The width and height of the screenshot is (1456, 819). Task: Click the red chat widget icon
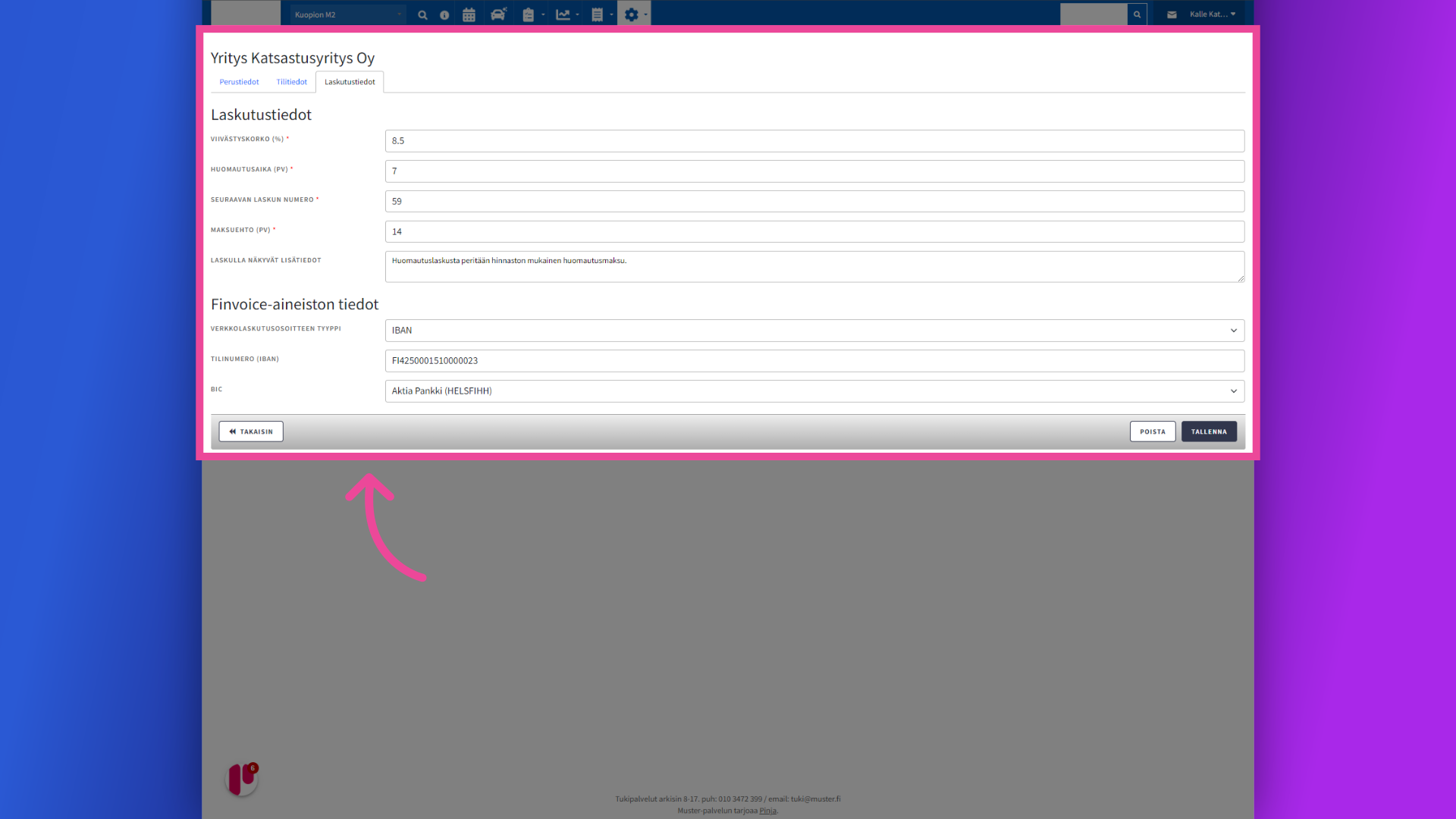coord(242,779)
